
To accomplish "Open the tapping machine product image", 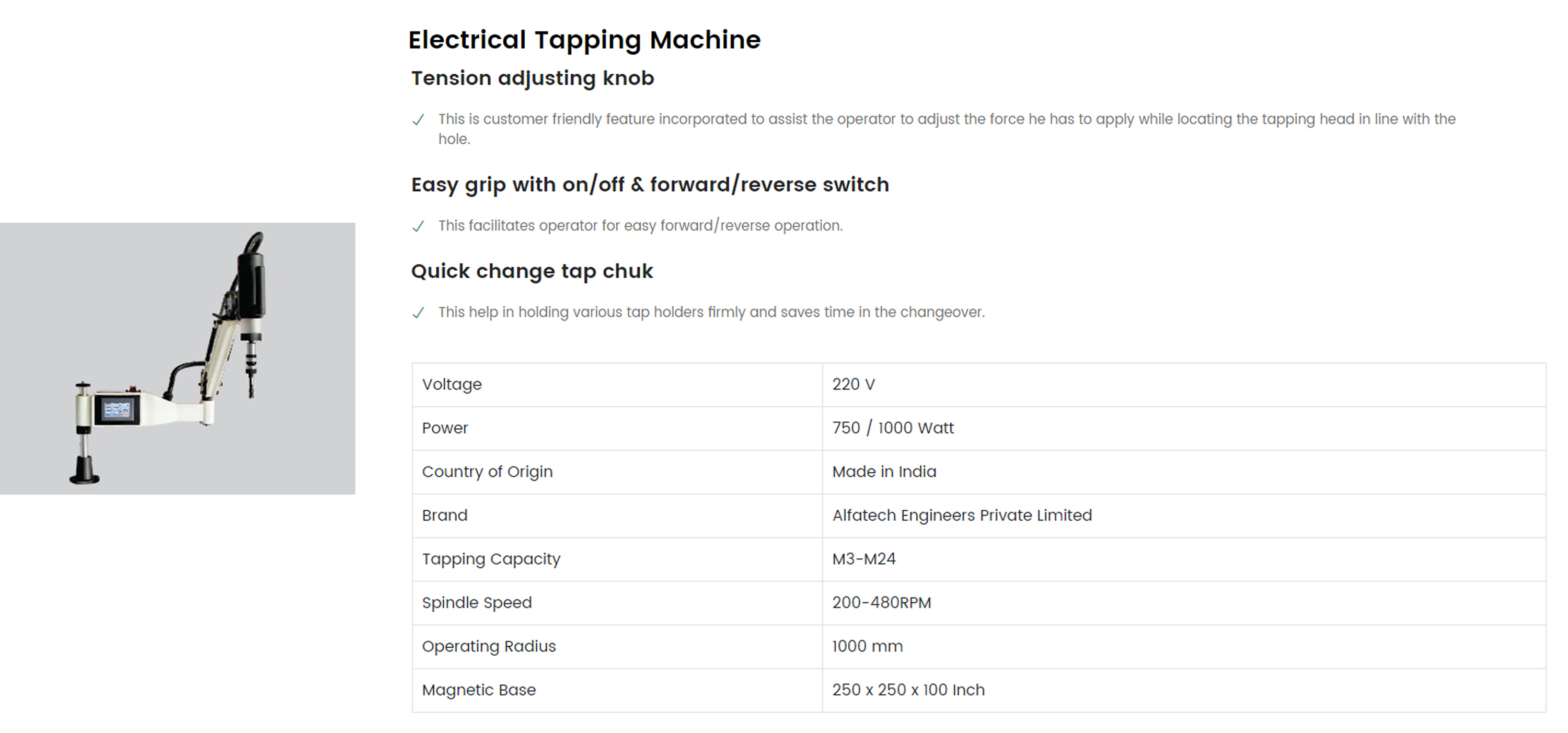I will (177, 358).
